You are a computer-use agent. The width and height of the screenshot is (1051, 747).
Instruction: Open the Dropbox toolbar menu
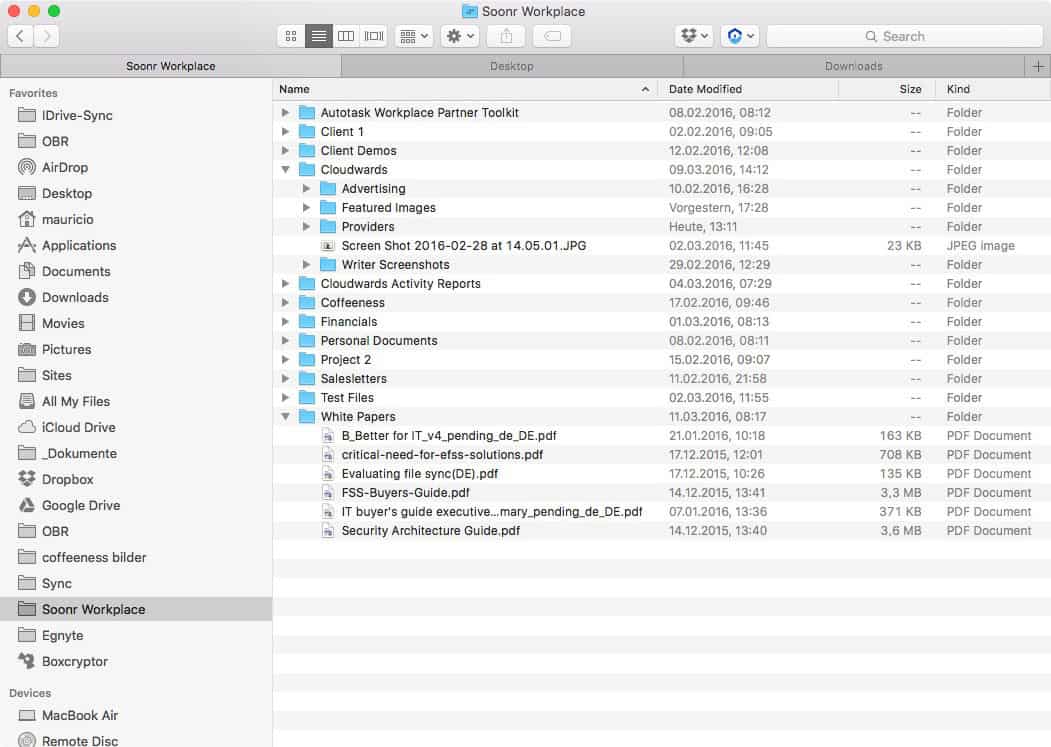tap(694, 36)
